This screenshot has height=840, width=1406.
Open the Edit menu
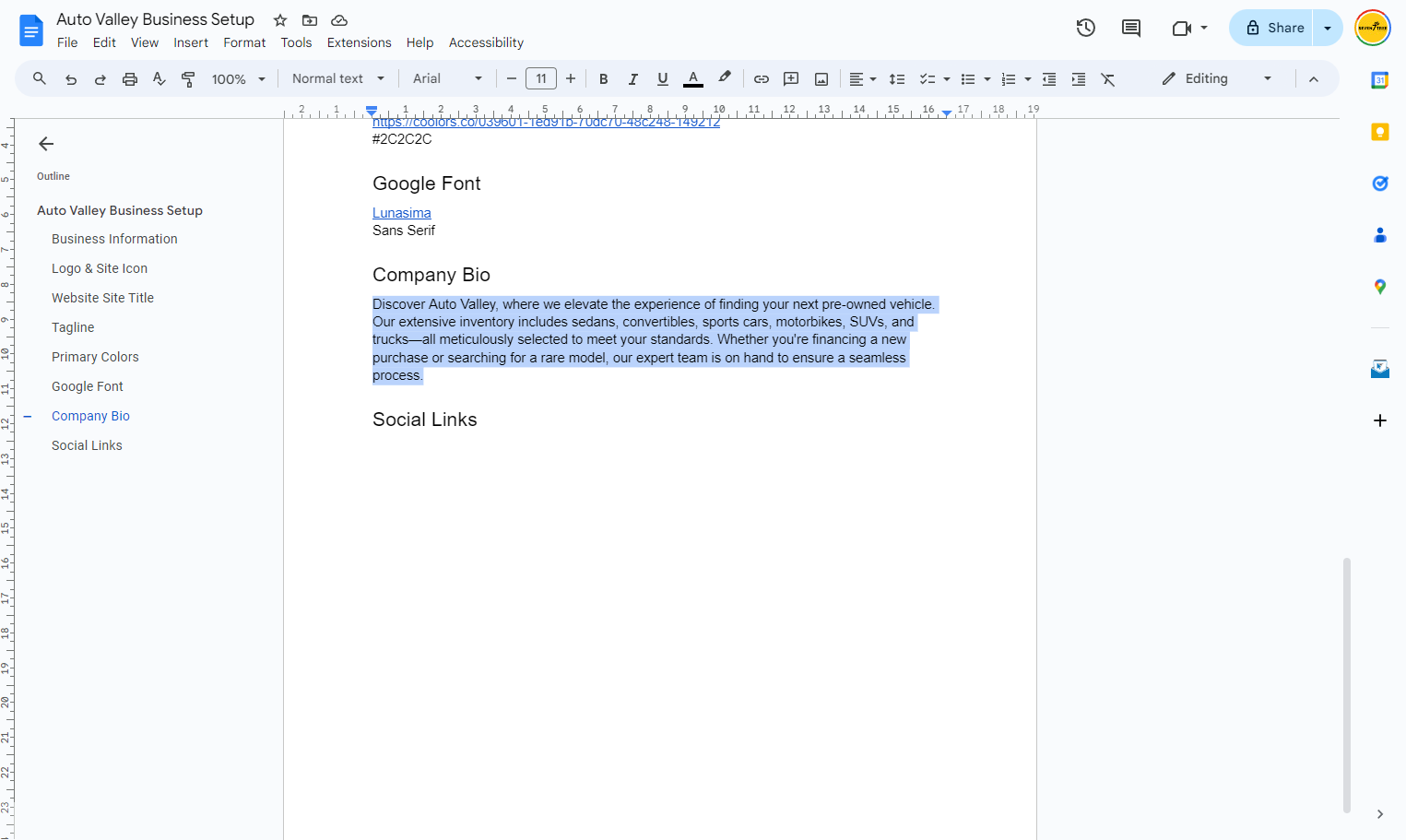click(104, 42)
